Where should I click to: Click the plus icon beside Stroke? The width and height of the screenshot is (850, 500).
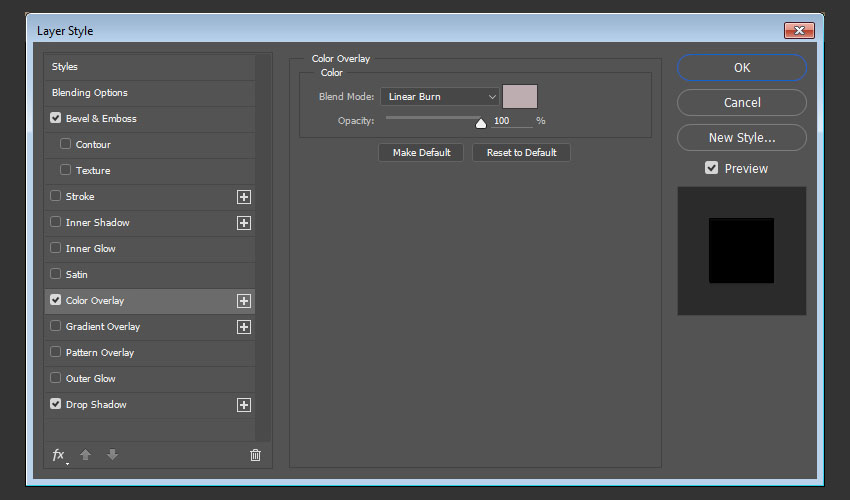(243, 197)
